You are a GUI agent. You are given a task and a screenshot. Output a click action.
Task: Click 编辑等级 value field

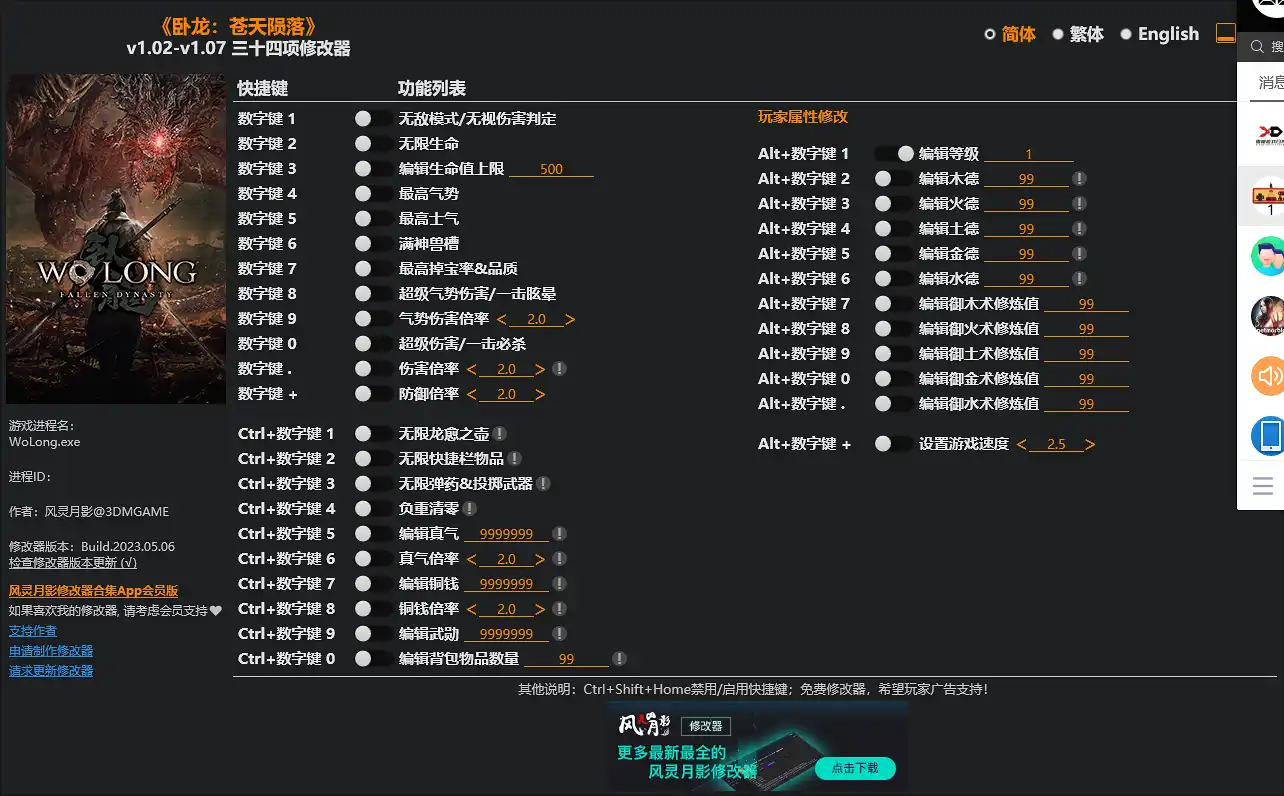pyautogui.click(x=1028, y=154)
